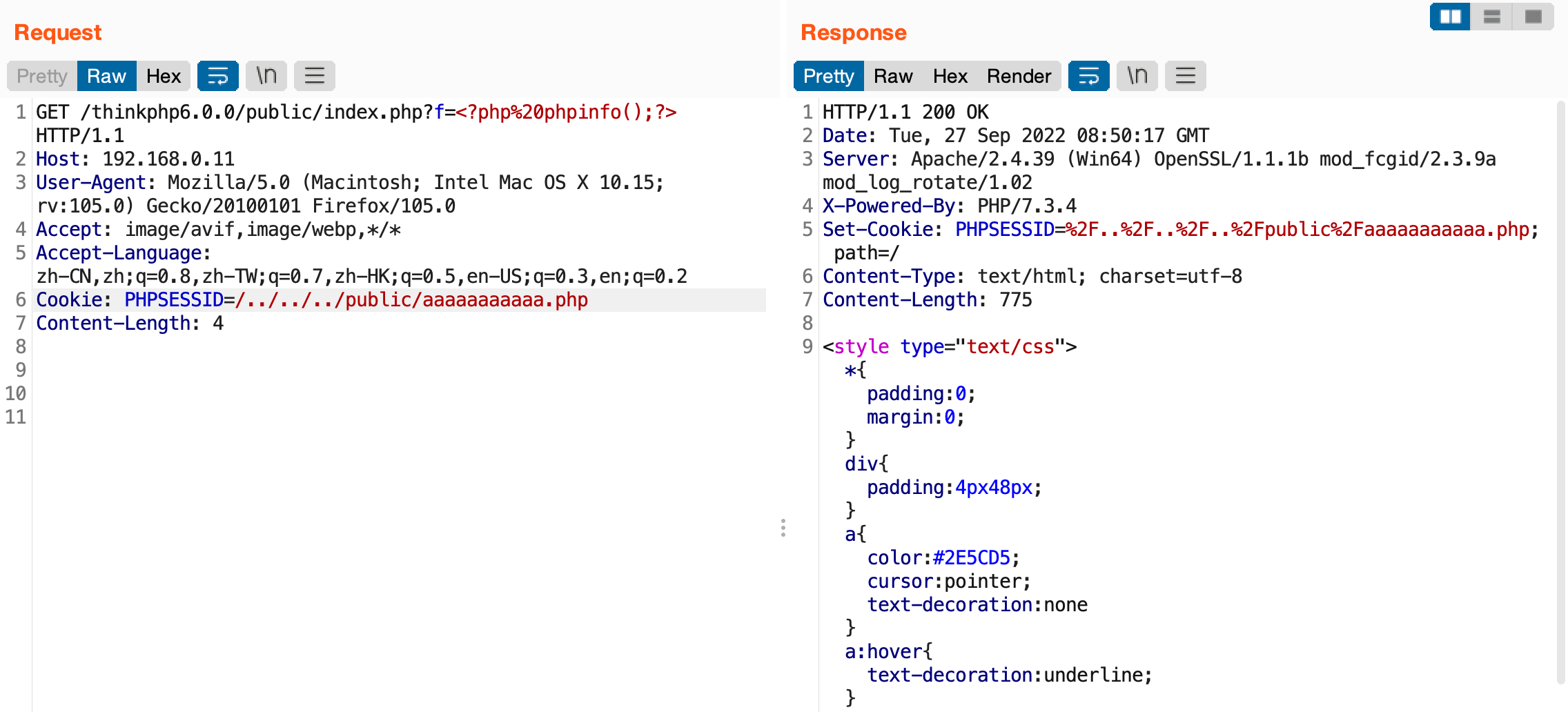Switch to combined single-pane layout
The height and width of the screenshot is (712, 1568).
click(1533, 17)
